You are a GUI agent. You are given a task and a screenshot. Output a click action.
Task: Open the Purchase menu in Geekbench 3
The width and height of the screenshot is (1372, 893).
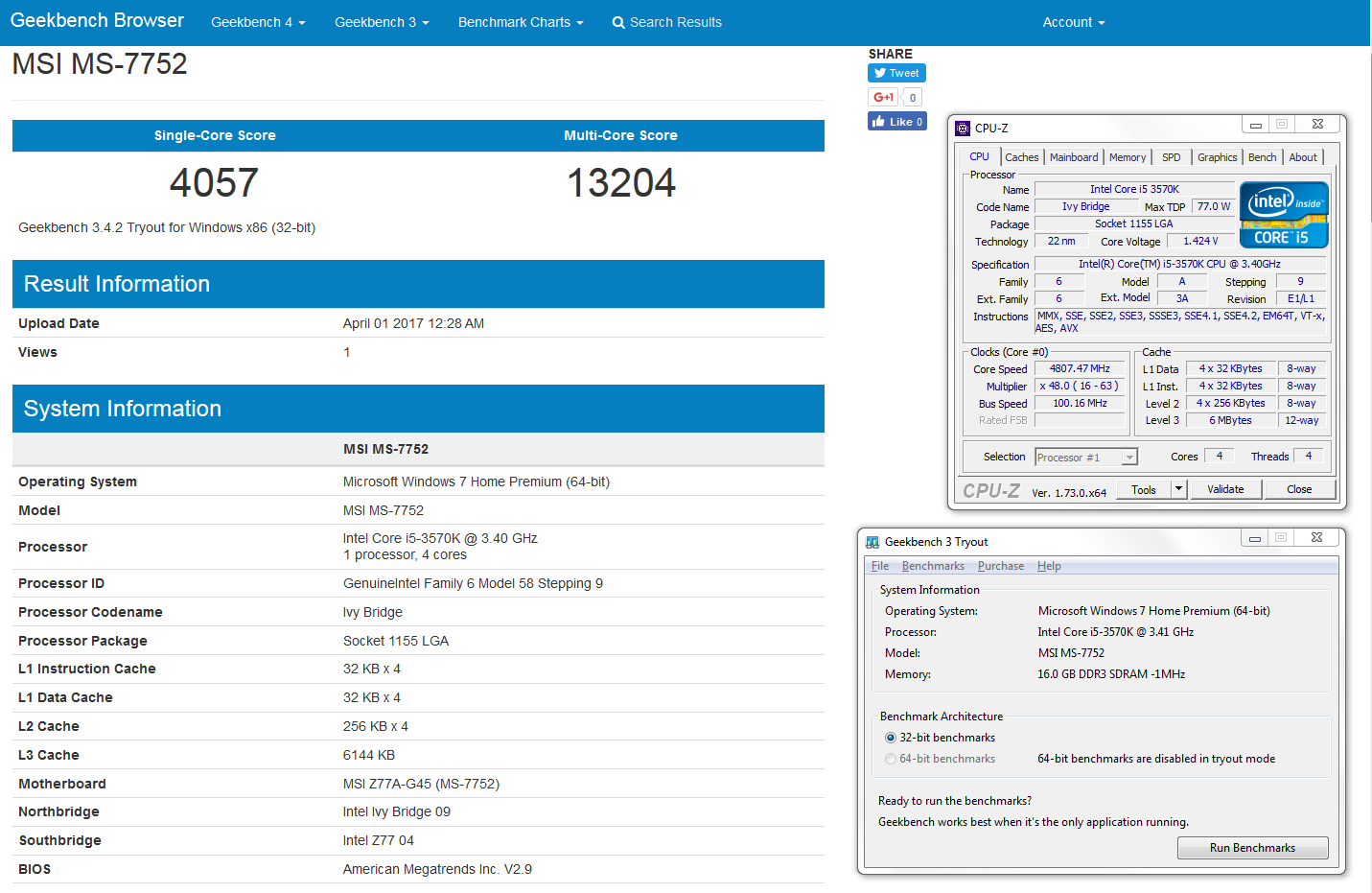coord(1001,566)
